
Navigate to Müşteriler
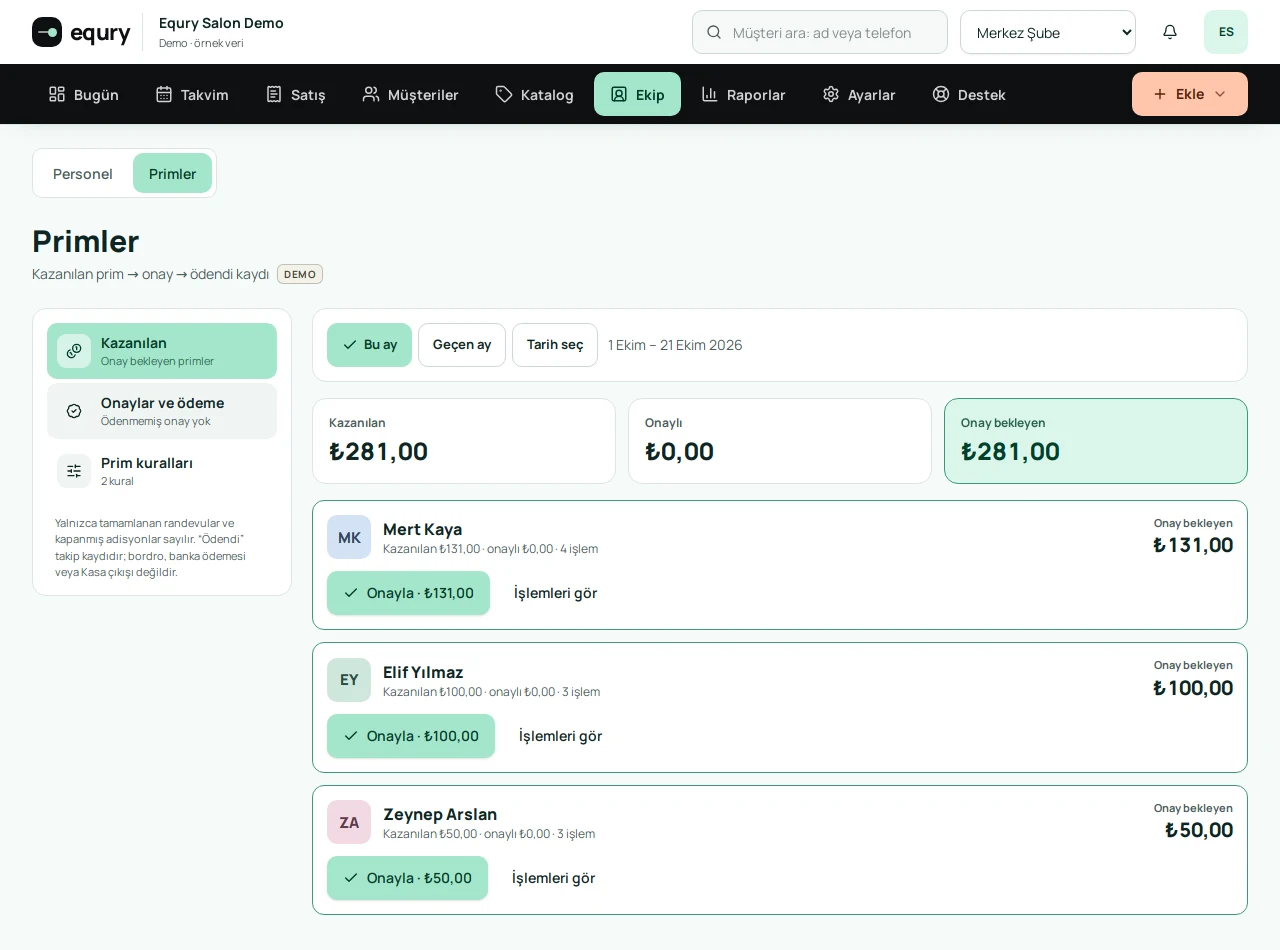coord(410,94)
